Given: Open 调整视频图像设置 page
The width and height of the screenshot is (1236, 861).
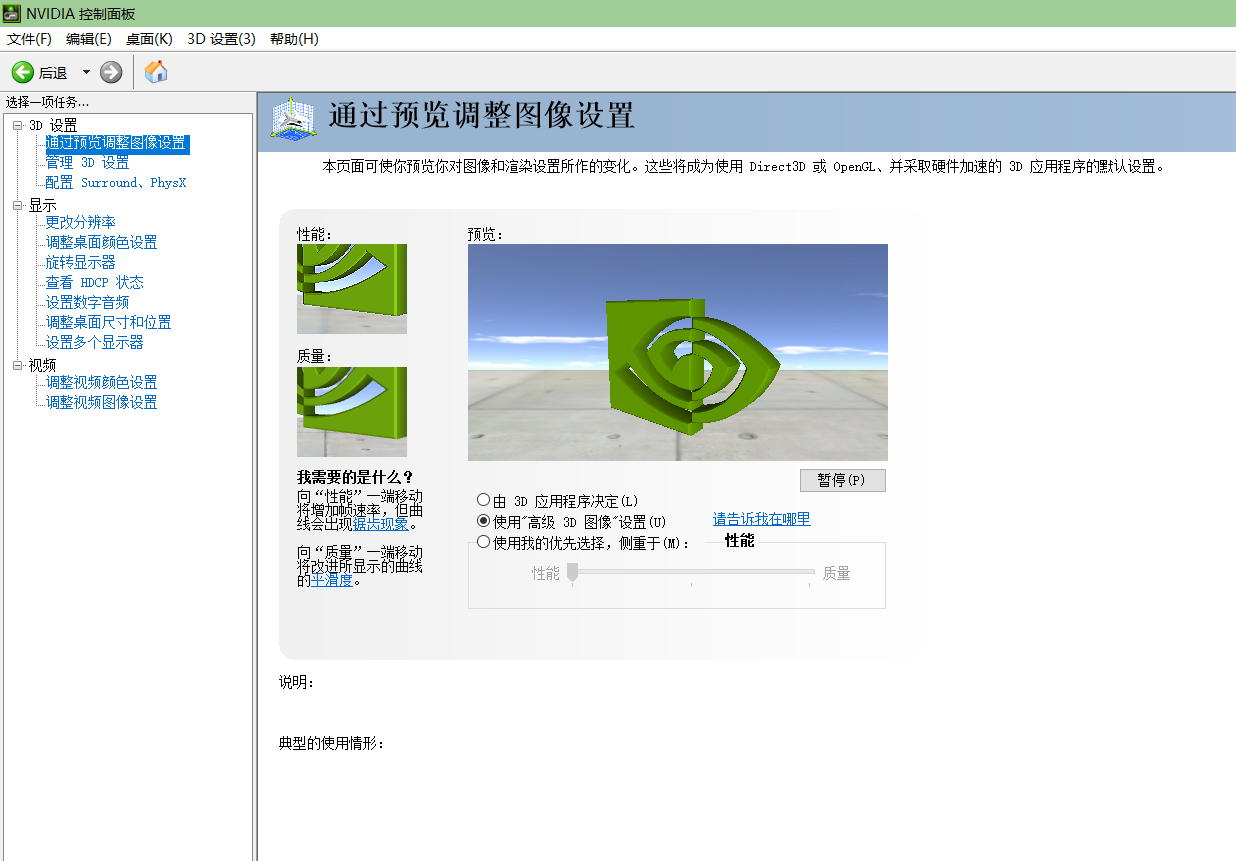Looking at the screenshot, I should pyautogui.click(x=101, y=402).
